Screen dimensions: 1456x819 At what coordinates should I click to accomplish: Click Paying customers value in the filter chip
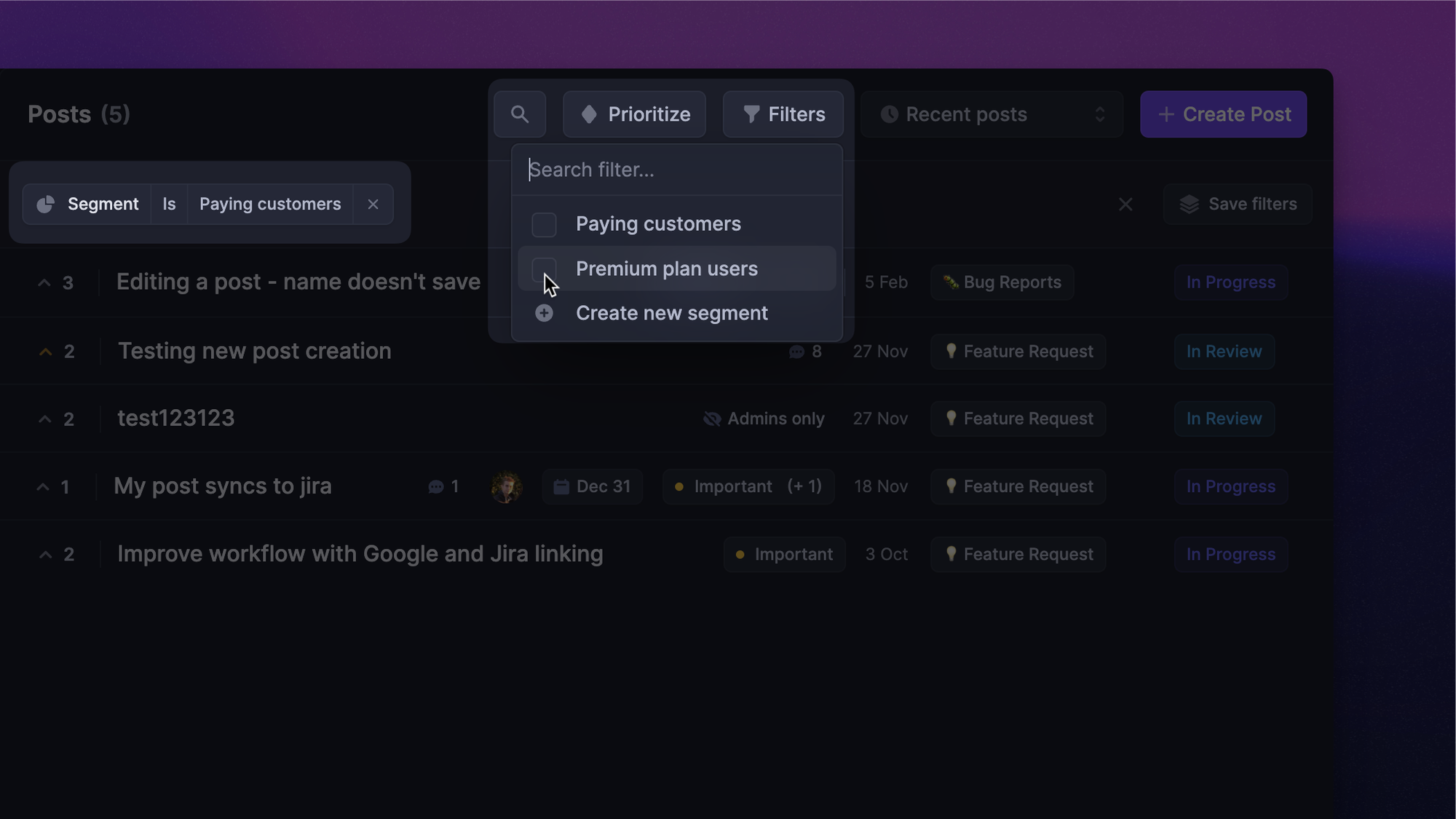[269, 204]
